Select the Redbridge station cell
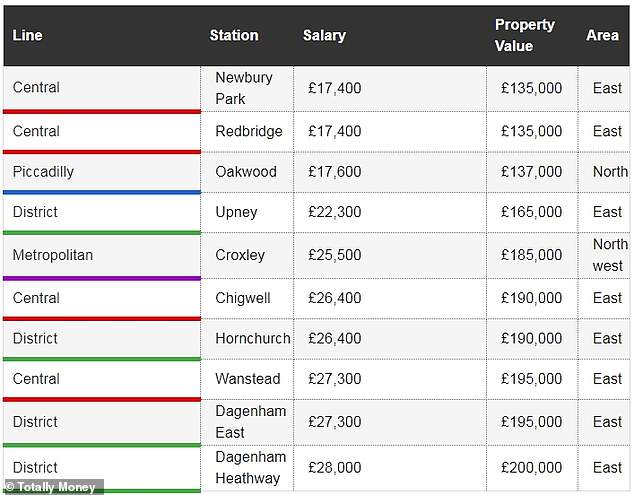This screenshot has width=634, height=495. tap(249, 131)
